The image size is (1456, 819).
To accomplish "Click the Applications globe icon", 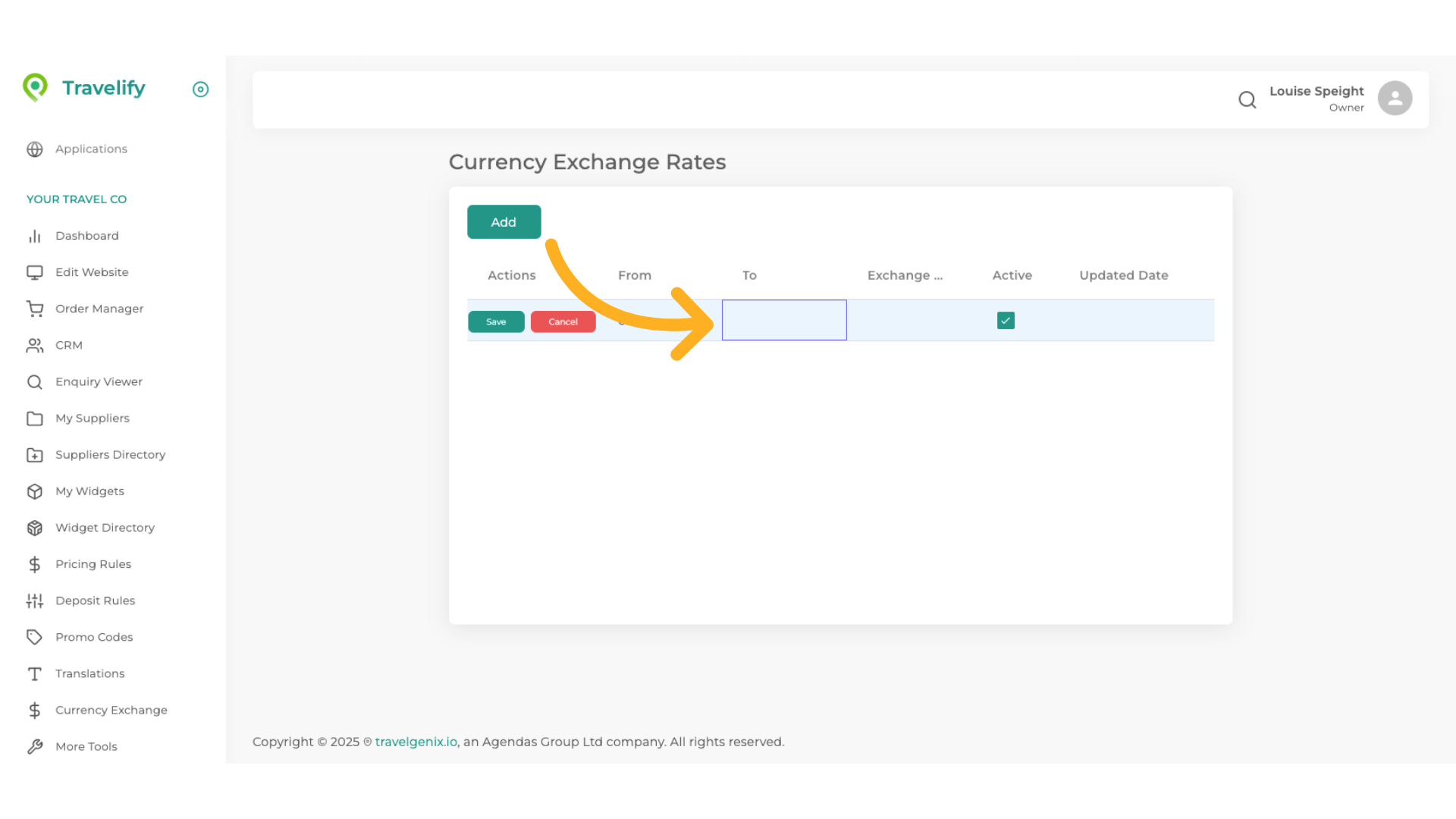I will pyautogui.click(x=35, y=149).
